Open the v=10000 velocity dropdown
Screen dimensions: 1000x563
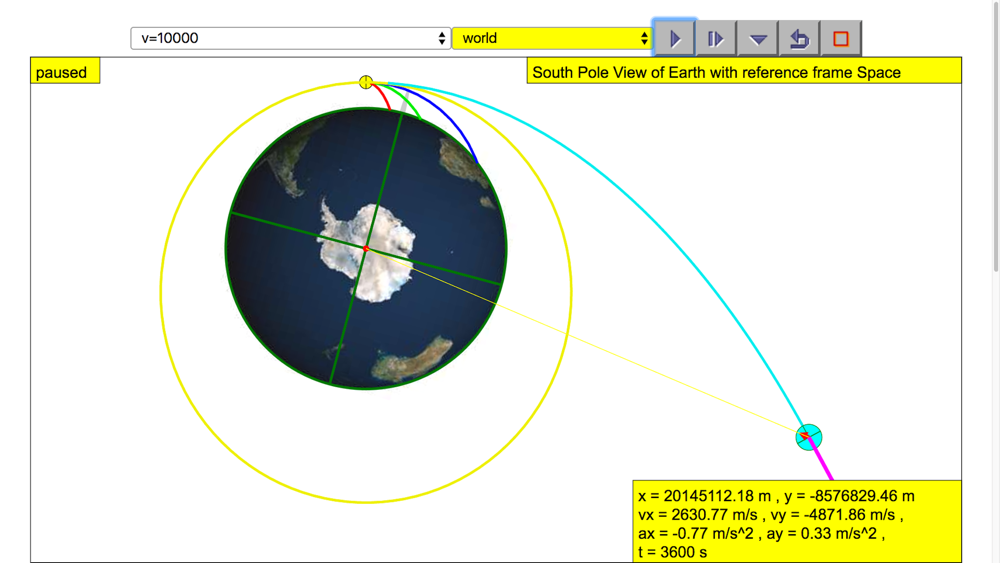(x=290, y=38)
